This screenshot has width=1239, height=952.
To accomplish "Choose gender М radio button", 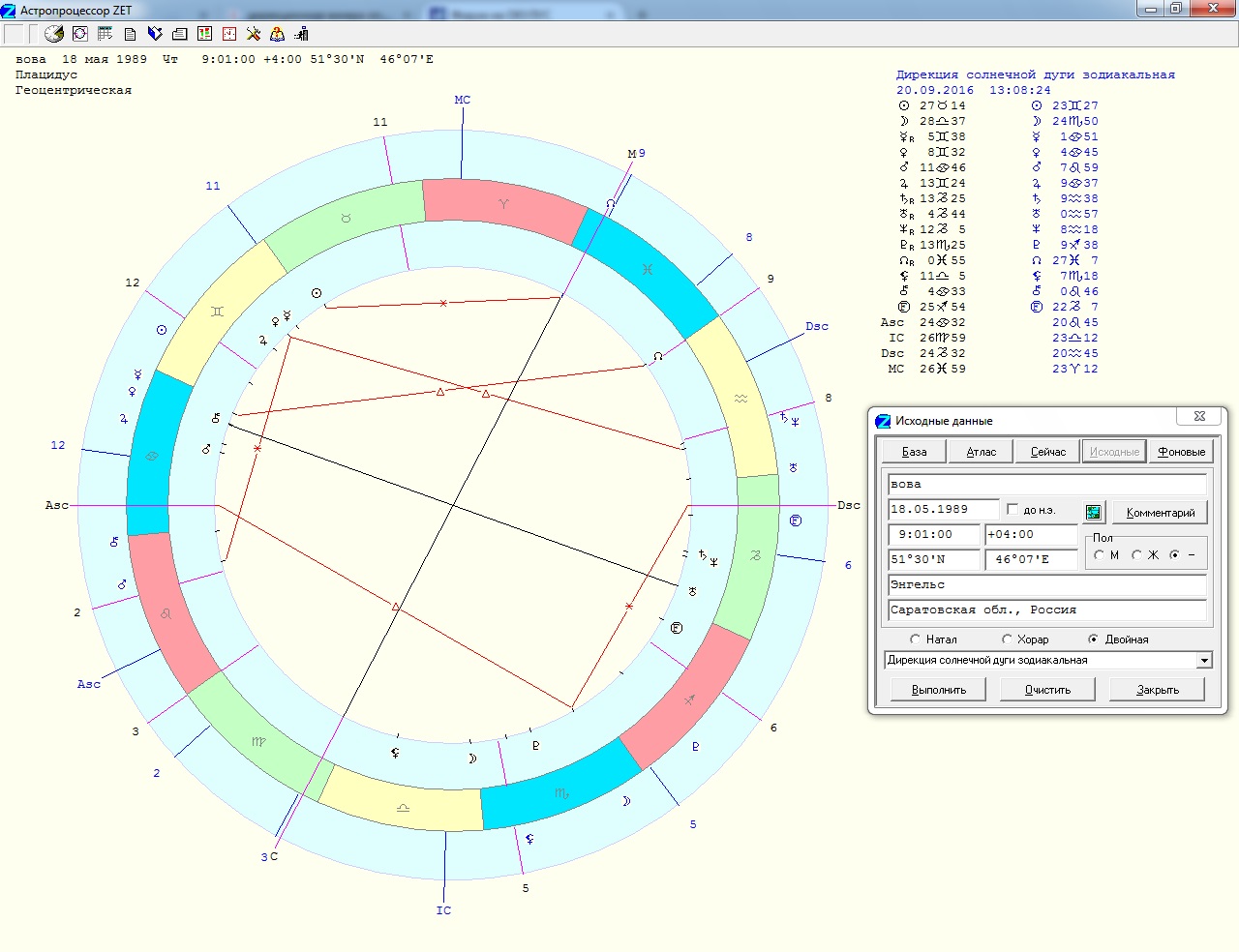I will pos(1099,555).
